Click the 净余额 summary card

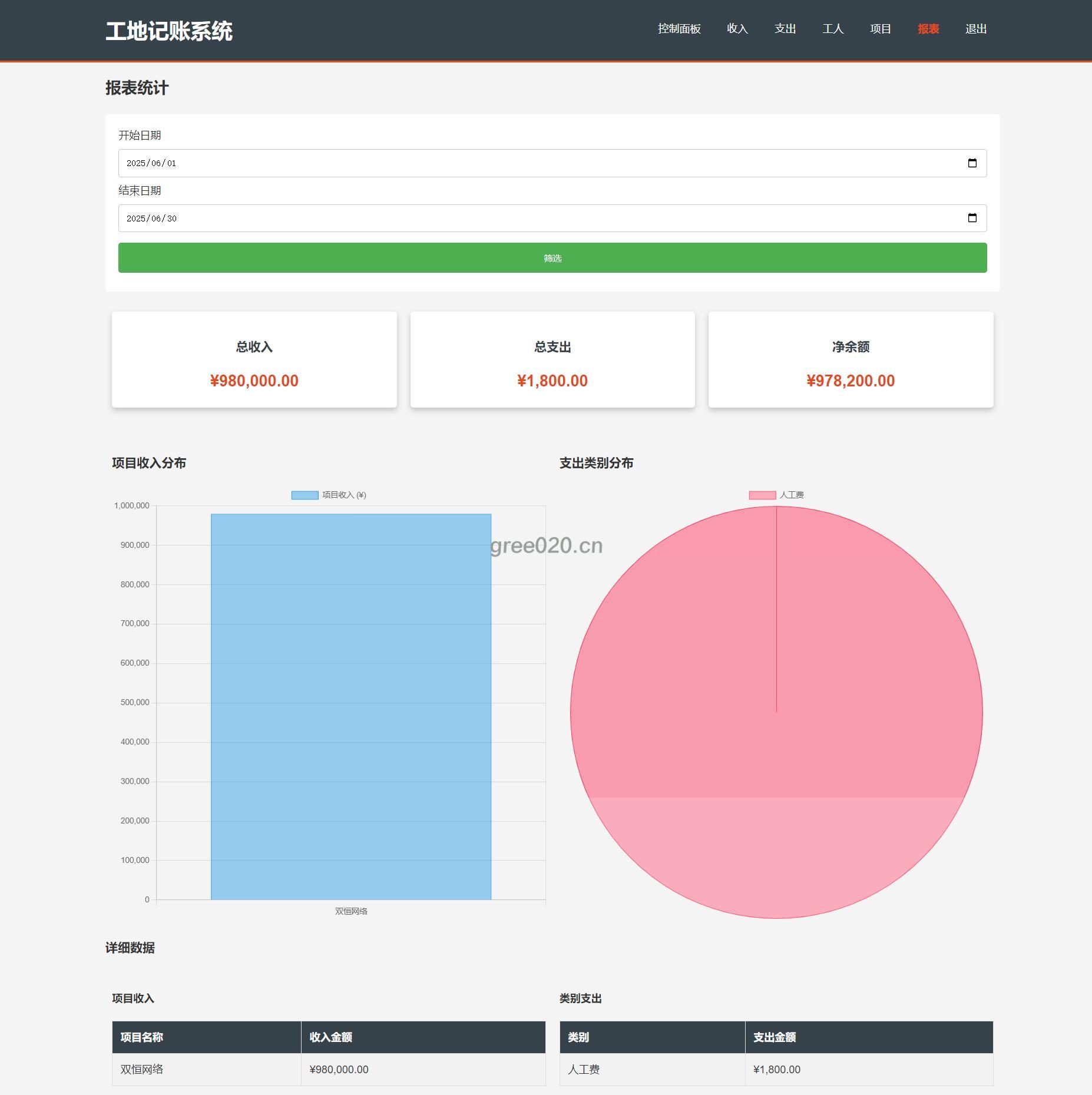pyautogui.click(x=850, y=360)
